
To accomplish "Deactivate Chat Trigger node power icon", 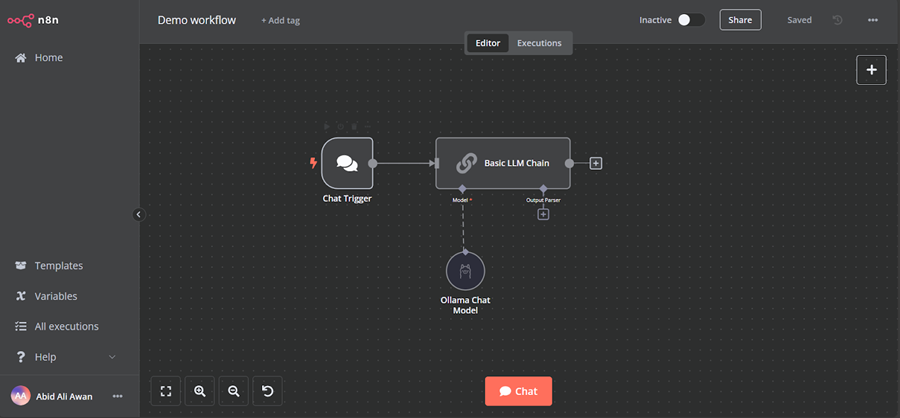I will coord(340,126).
